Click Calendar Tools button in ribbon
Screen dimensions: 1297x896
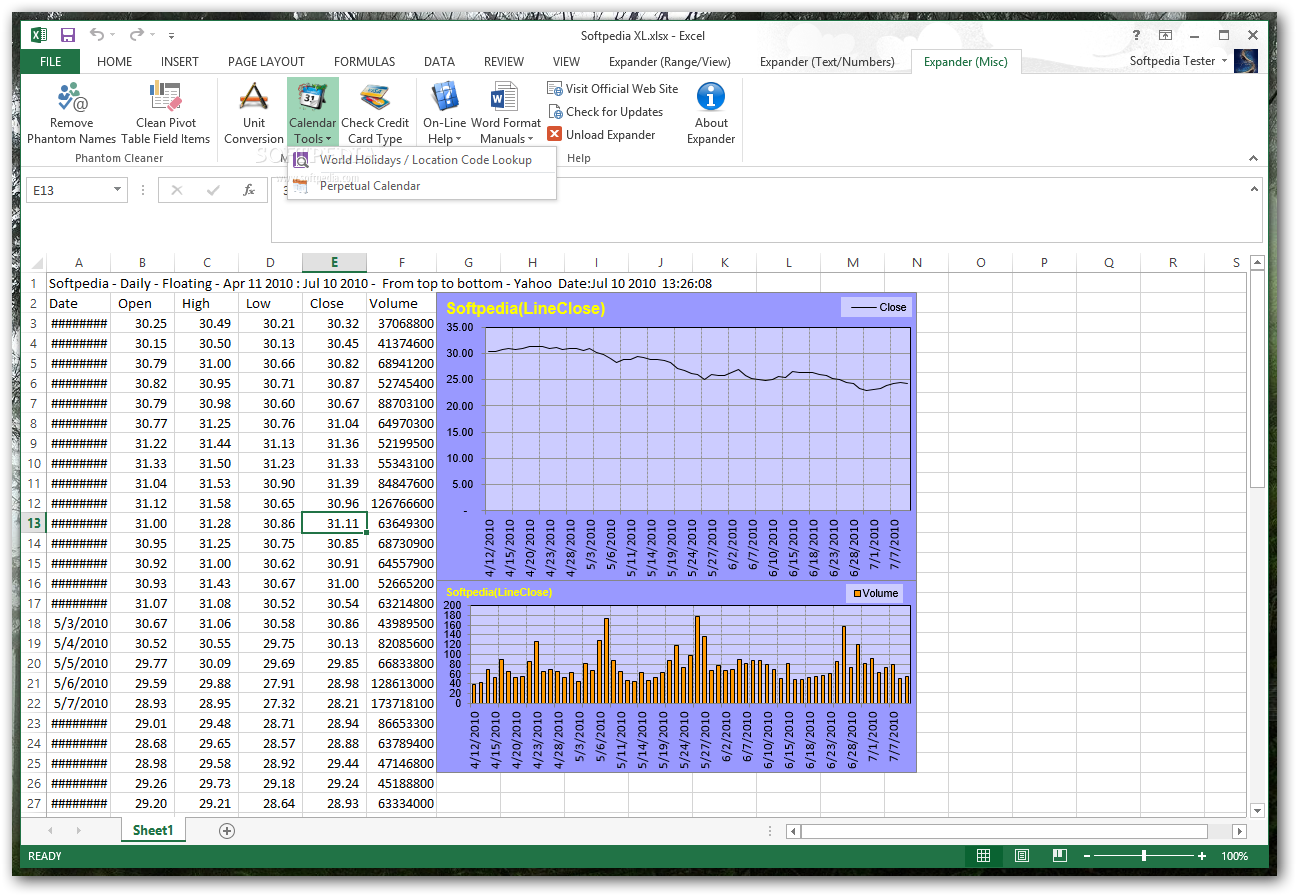(312, 113)
